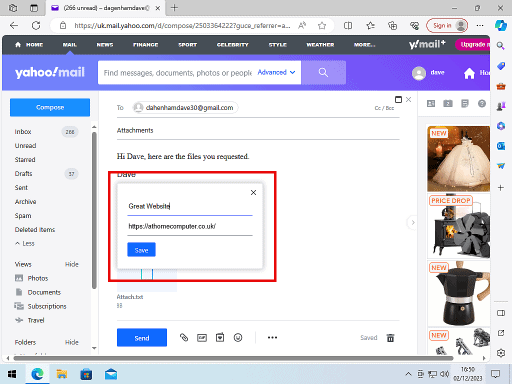Click the Yahoo home house icon
The width and height of the screenshot is (512, 384).
(469, 73)
